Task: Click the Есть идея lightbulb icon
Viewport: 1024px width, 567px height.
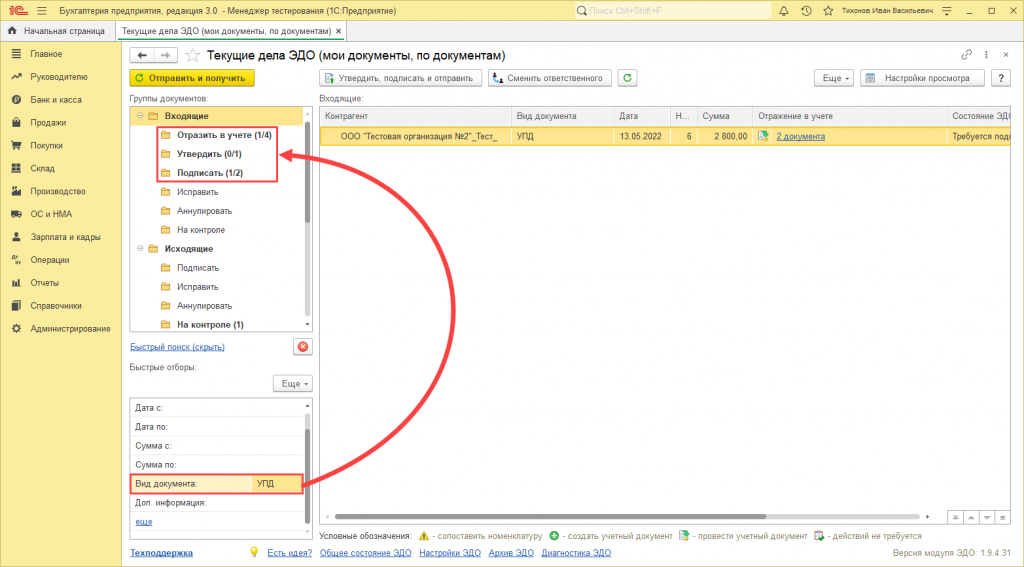Action: coord(254,553)
